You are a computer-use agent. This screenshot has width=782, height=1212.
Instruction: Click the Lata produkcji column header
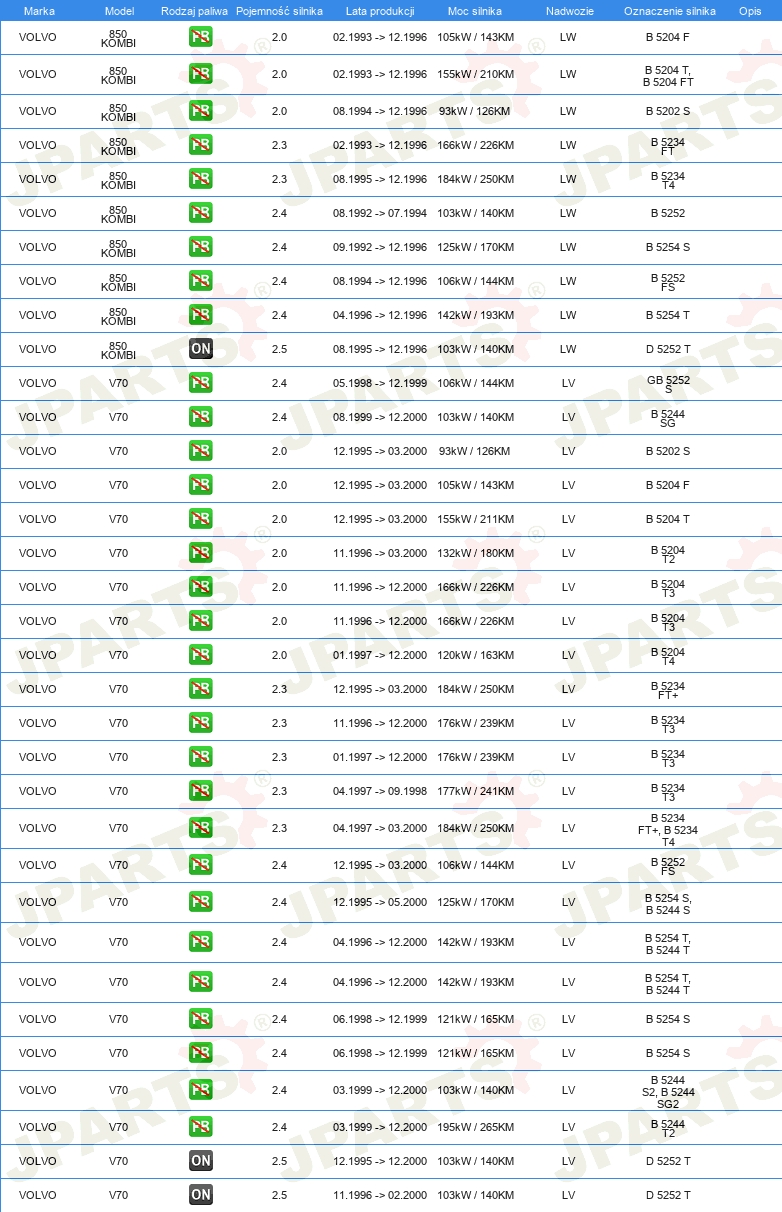tap(380, 10)
